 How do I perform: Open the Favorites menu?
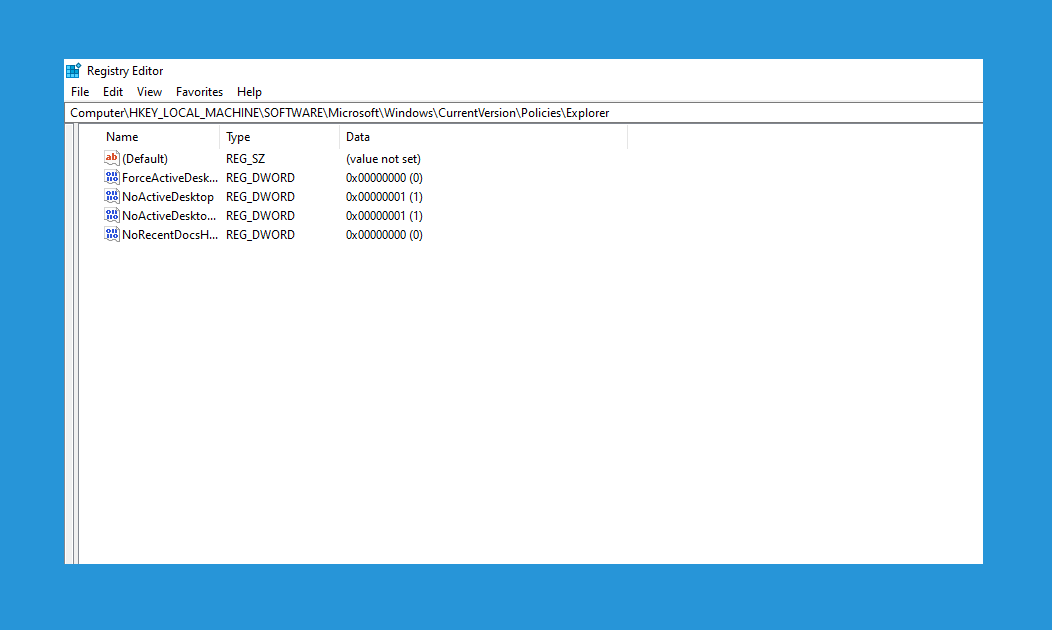pyautogui.click(x=199, y=92)
